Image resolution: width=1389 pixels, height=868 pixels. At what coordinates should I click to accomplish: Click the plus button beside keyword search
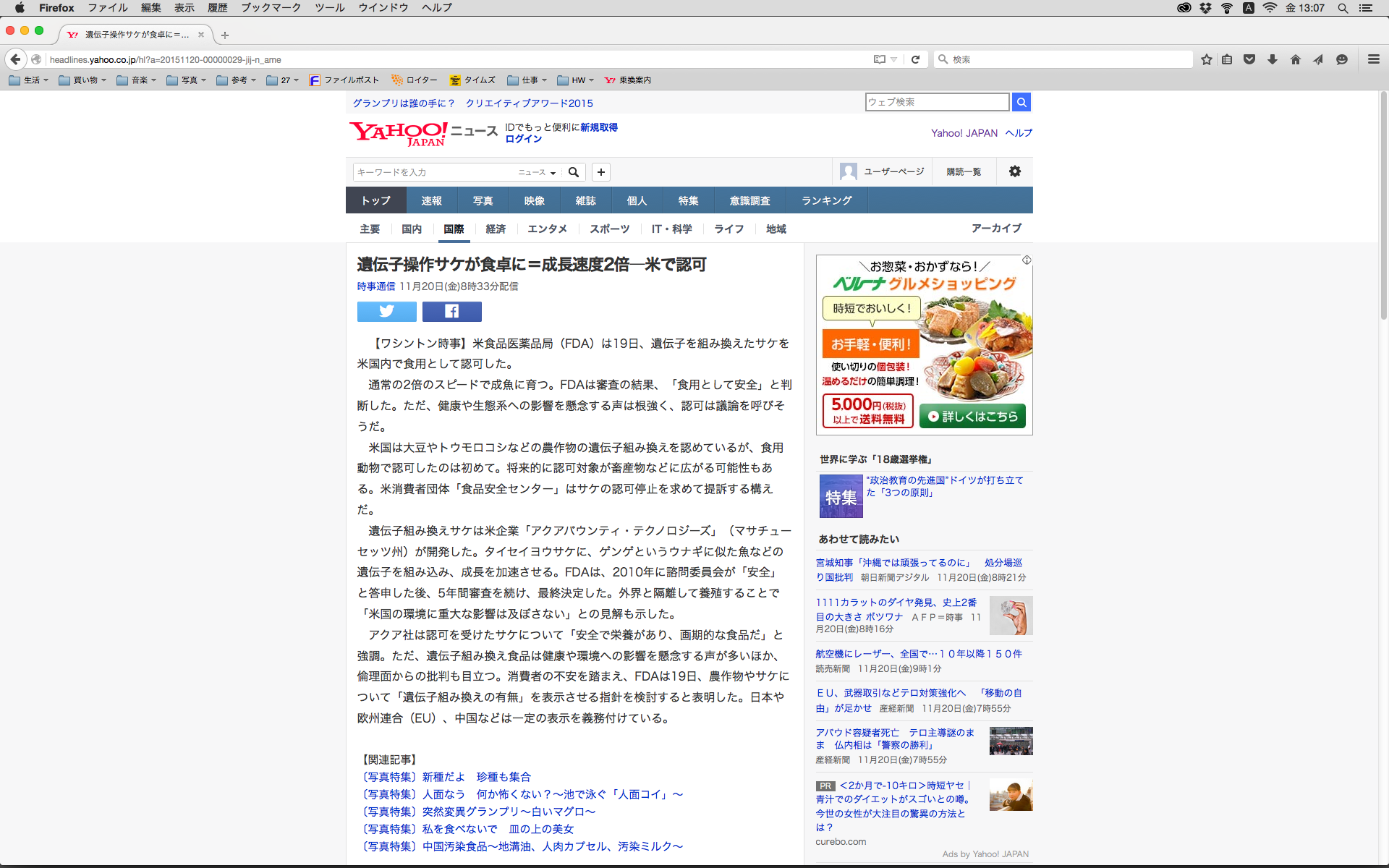click(600, 172)
